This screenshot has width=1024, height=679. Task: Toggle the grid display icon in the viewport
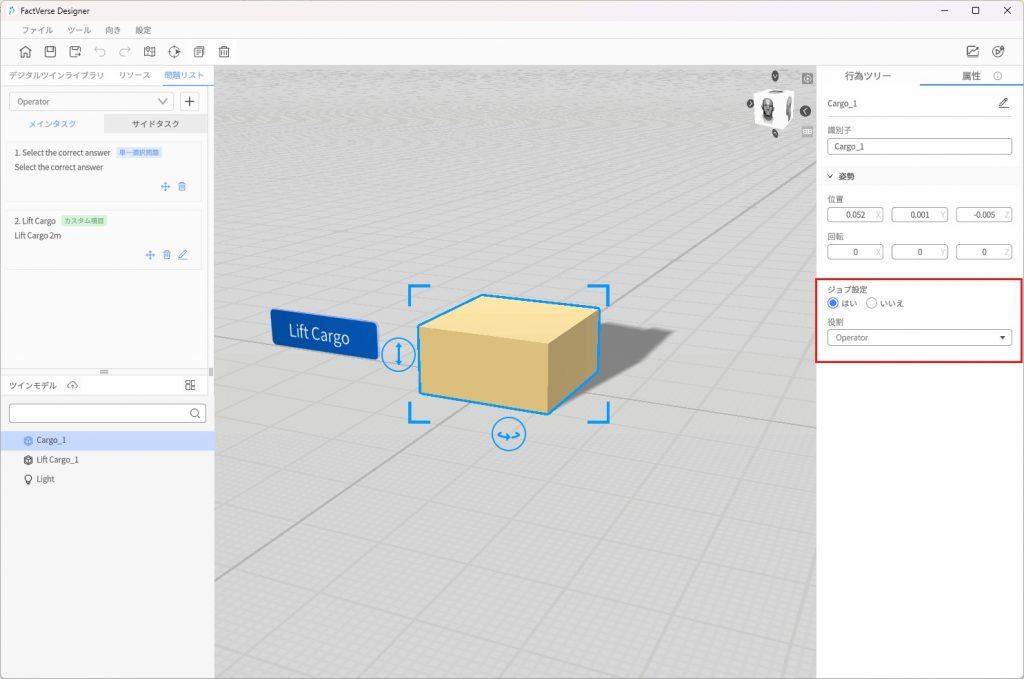(807, 130)
